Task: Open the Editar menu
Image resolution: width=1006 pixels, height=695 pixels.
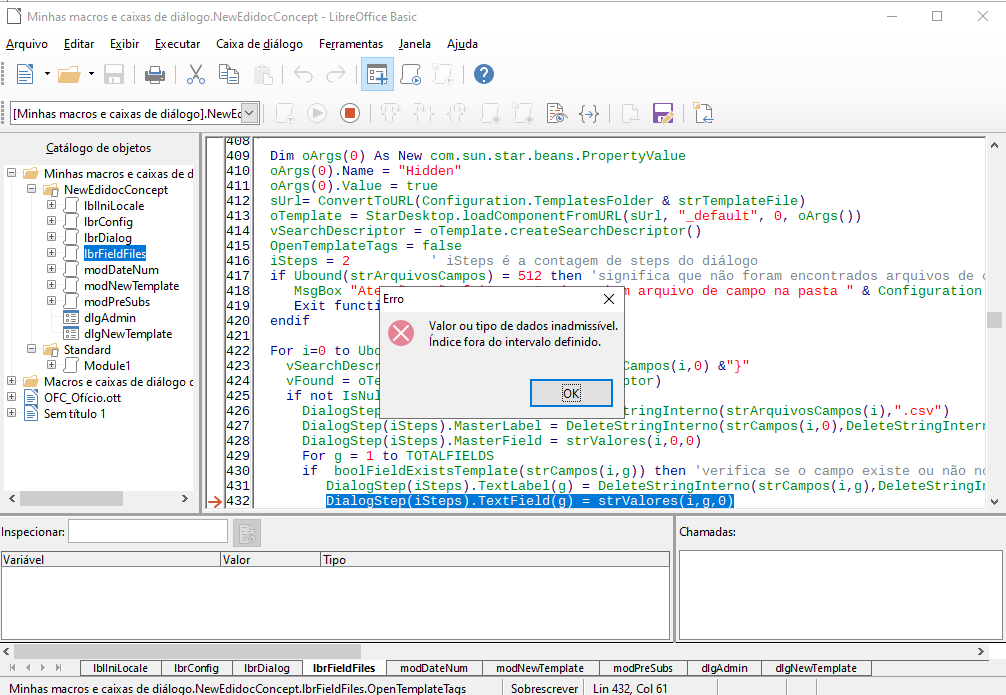Action: pyautogui.click(x=79, y=44)
